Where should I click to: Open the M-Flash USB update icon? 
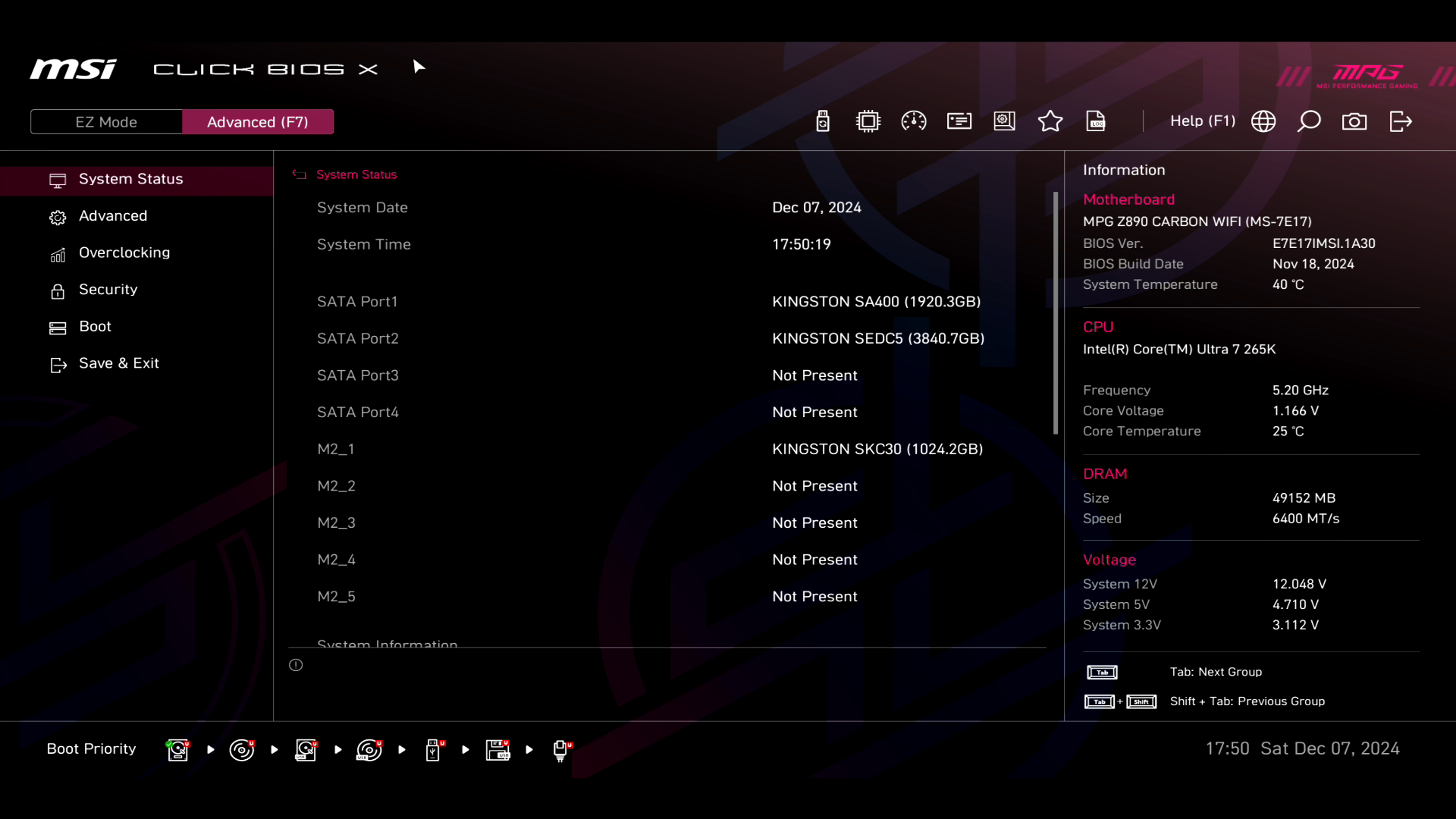click(823, 121)
